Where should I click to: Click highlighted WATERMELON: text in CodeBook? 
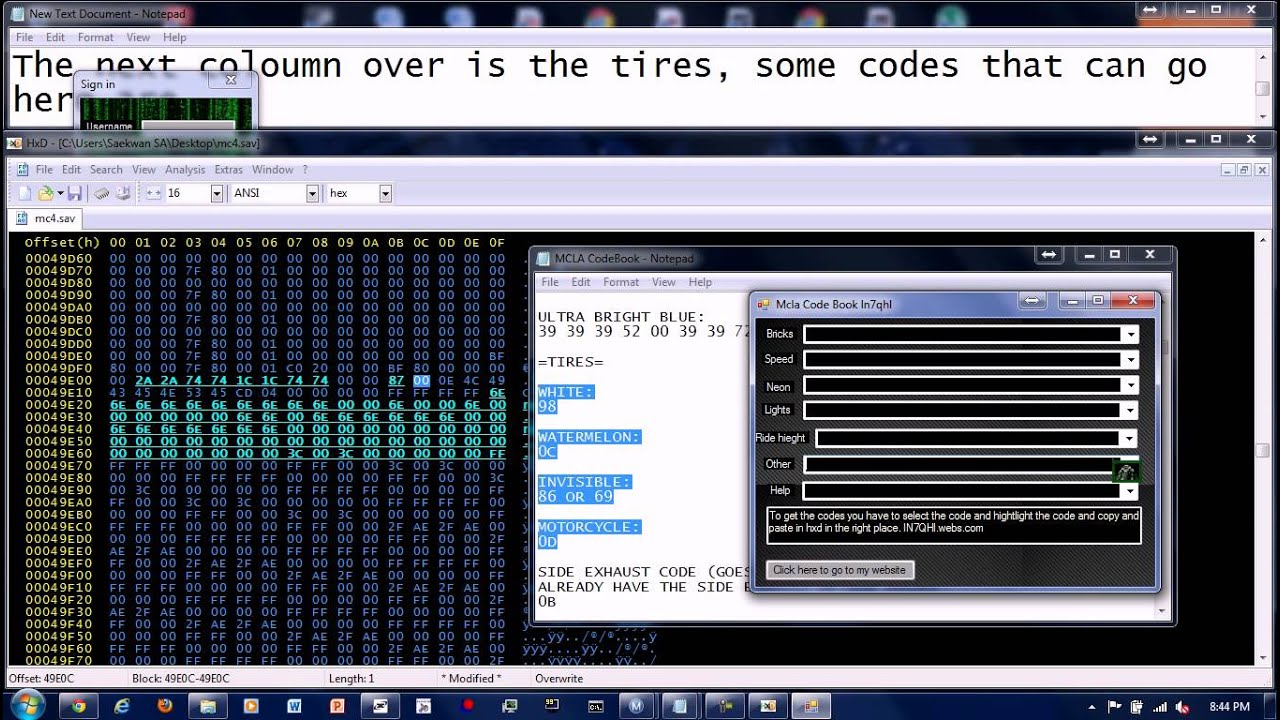(588, 437)
